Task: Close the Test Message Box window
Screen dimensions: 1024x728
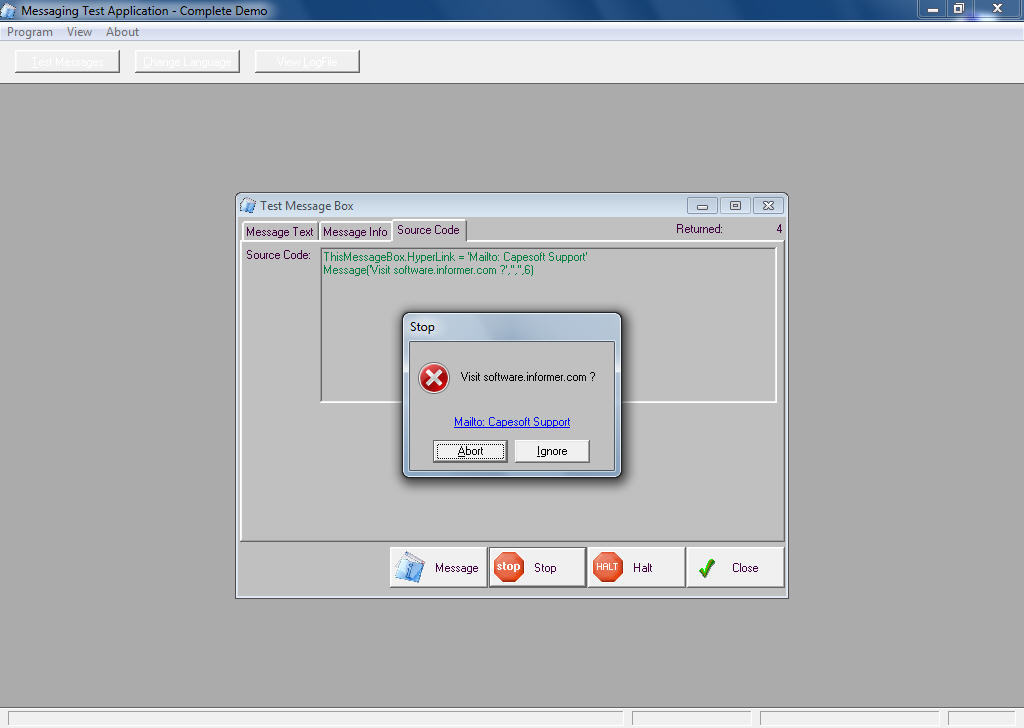Action: (768, 206)
